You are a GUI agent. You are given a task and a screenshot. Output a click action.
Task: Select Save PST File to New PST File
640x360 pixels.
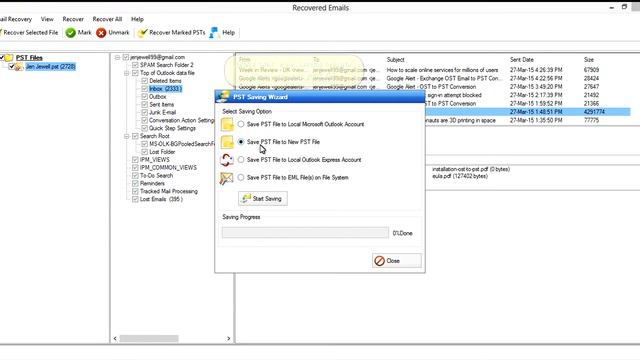tap(241, 142)
